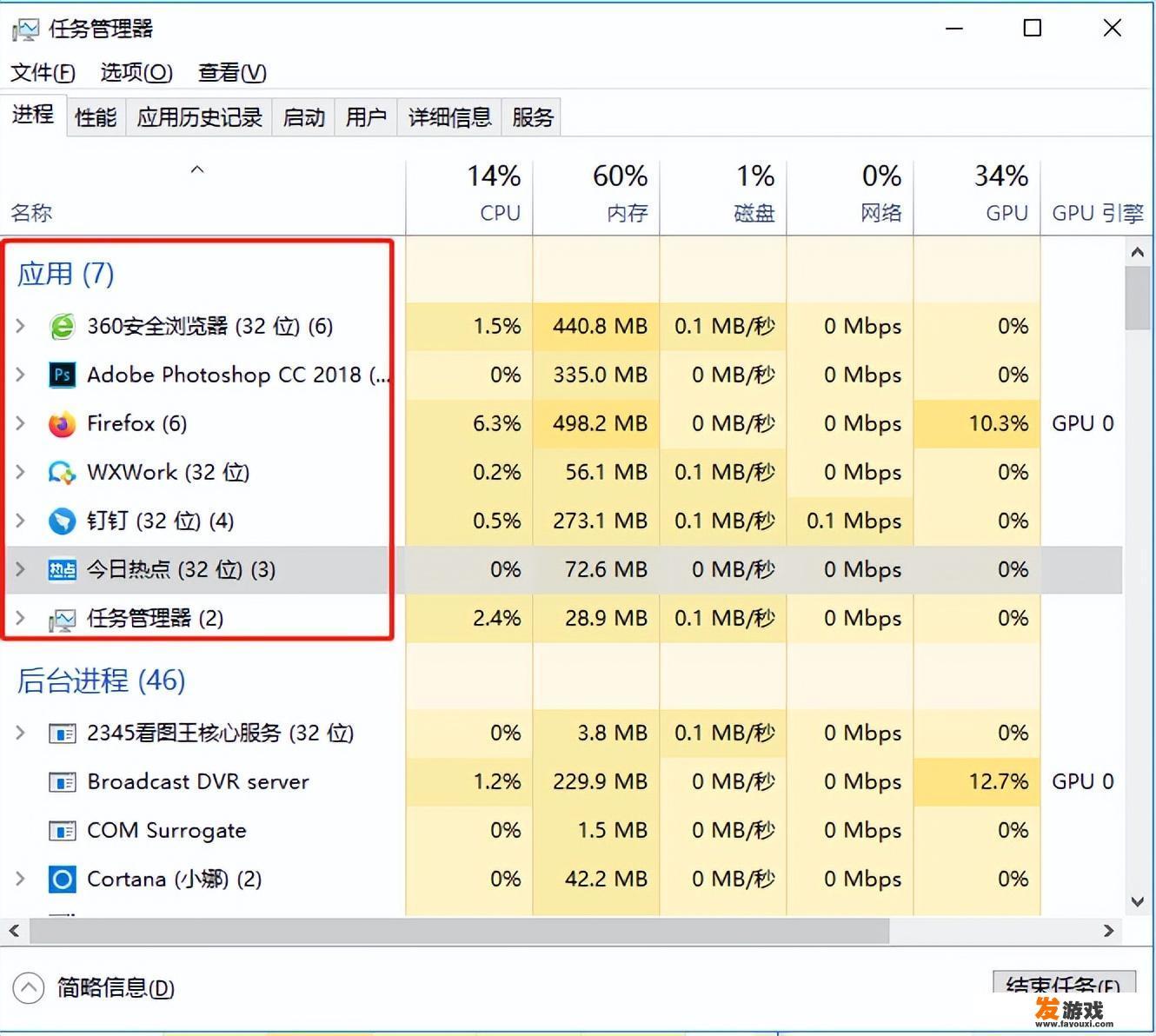The width and height of the screenshot is (1156, 1036).
Task: Sort by the CPU column header
Action: point(469,198)
